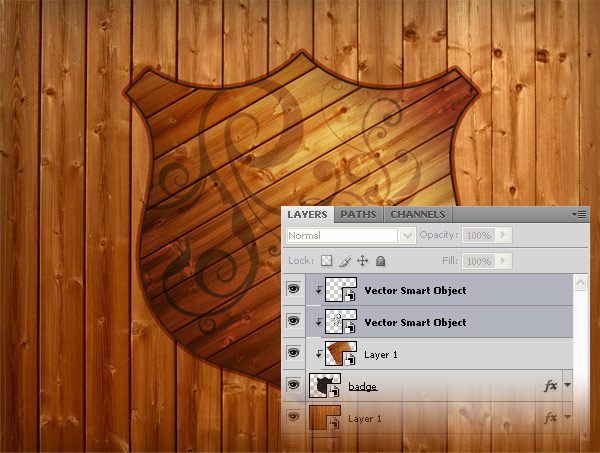The height and width of the screenshot is (453, 600).
Task: Expand the bottom Layer 1 effects list
Action: tap(567, 417)
